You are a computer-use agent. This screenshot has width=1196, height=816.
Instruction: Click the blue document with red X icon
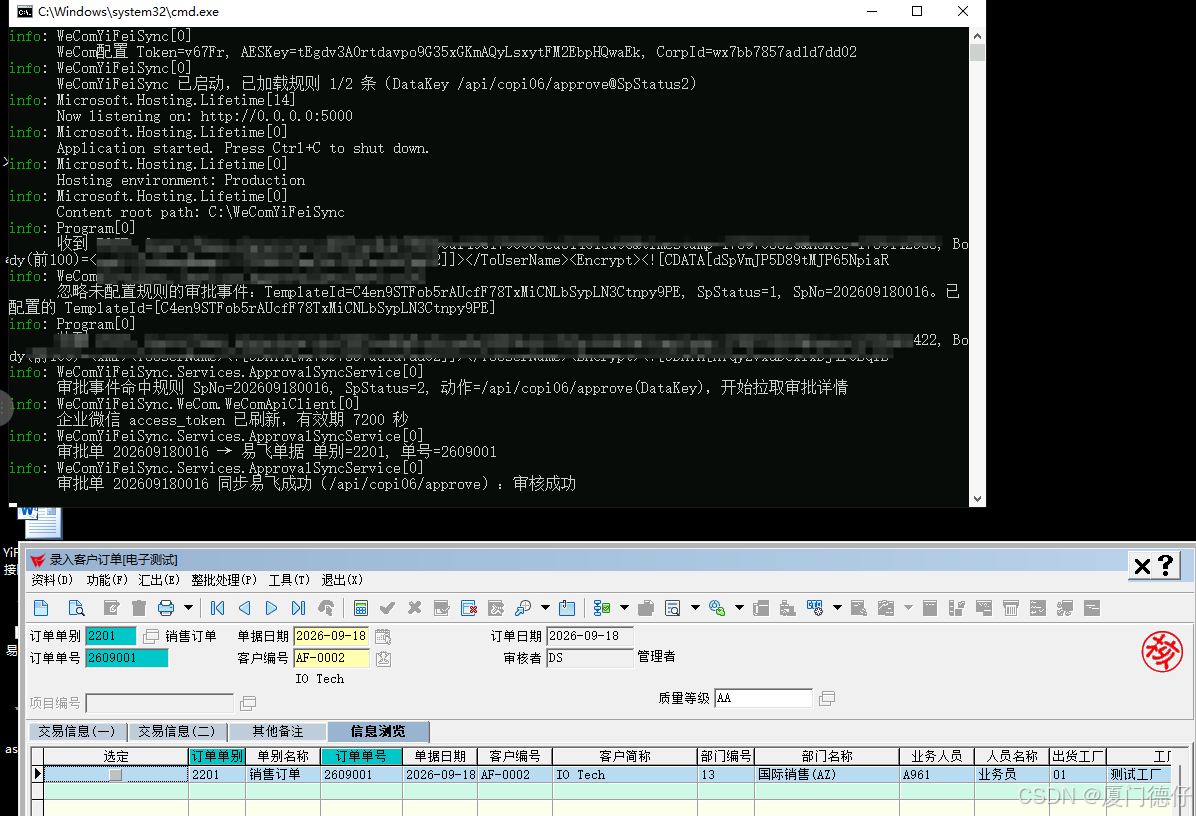point(469,608)
